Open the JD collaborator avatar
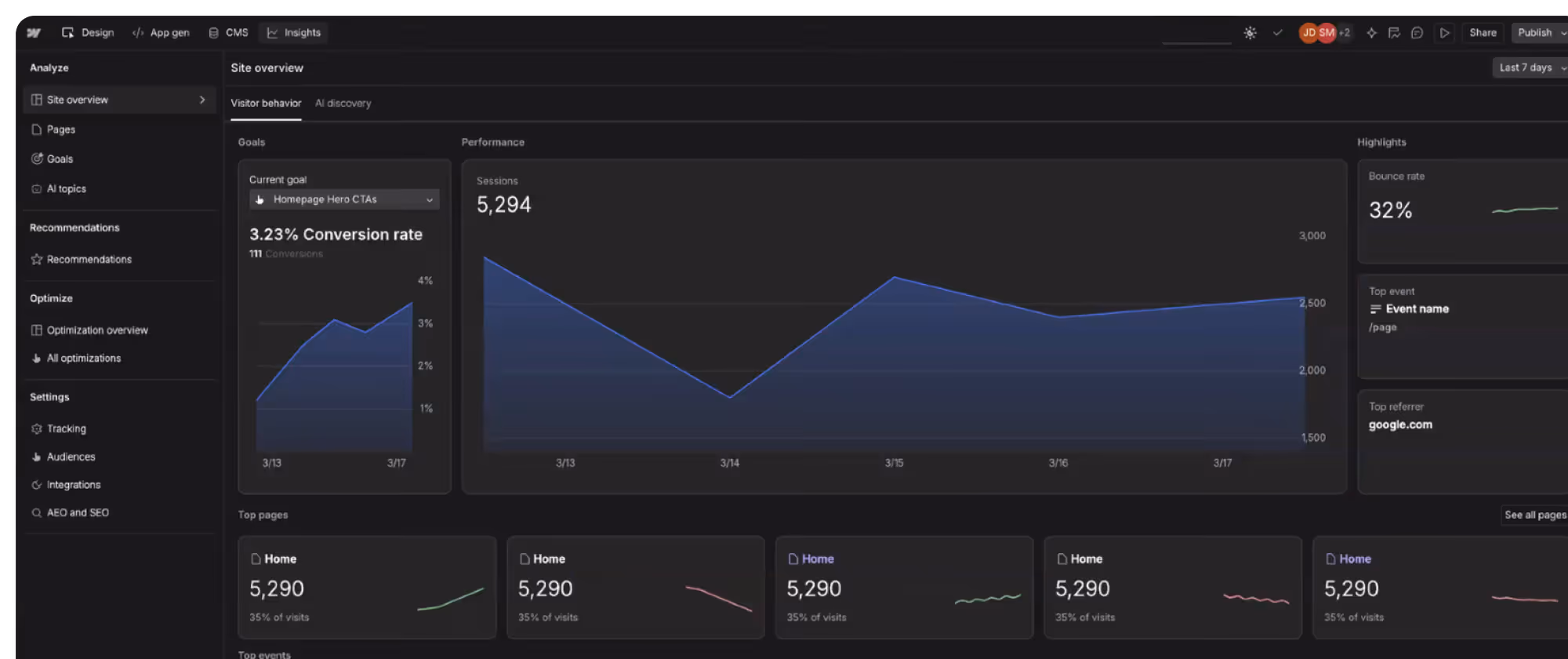Screen dimensions: 1568x659 pos(1308,33)
